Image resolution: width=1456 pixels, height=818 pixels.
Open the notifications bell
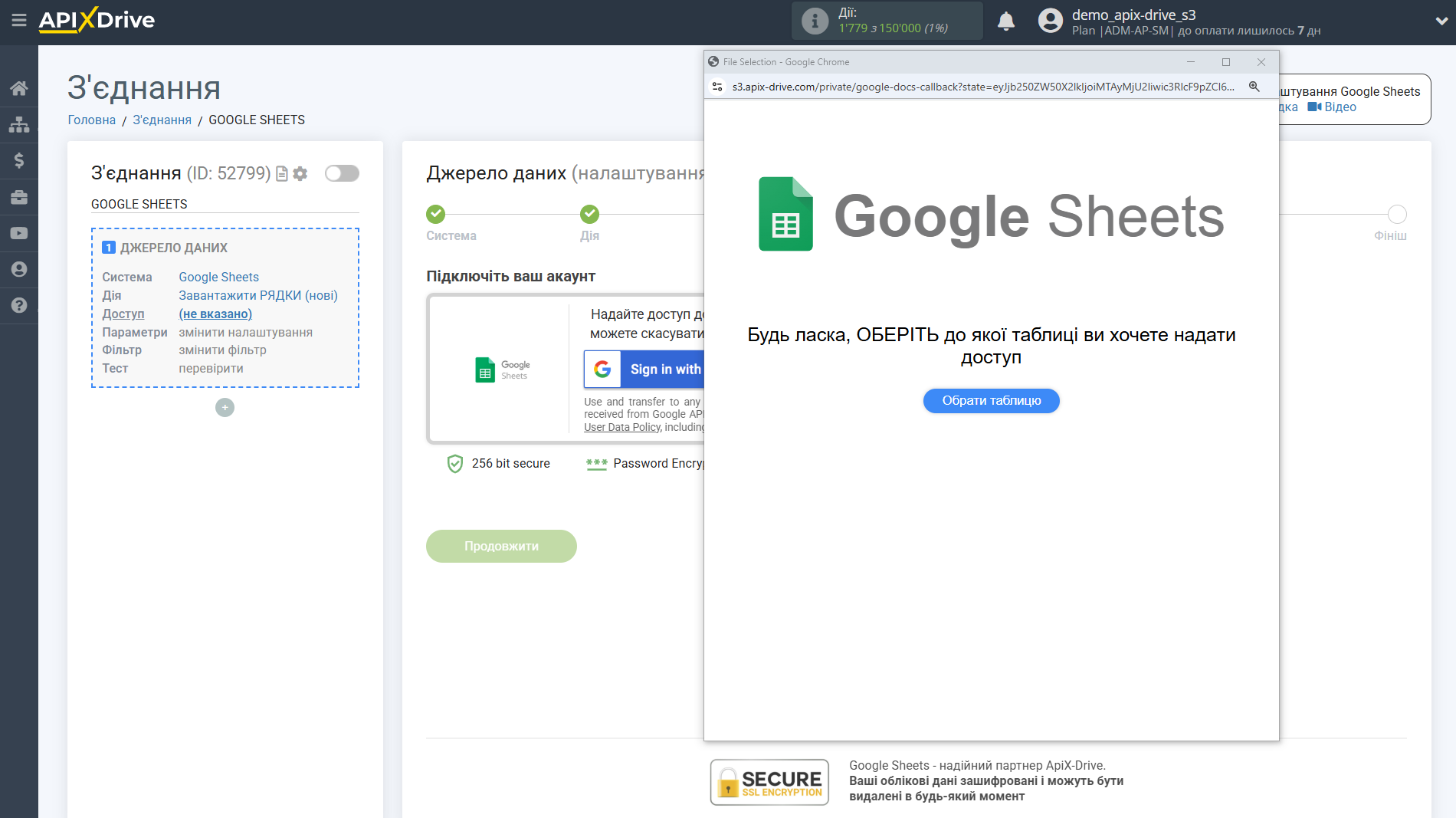tap(1005, 21)
